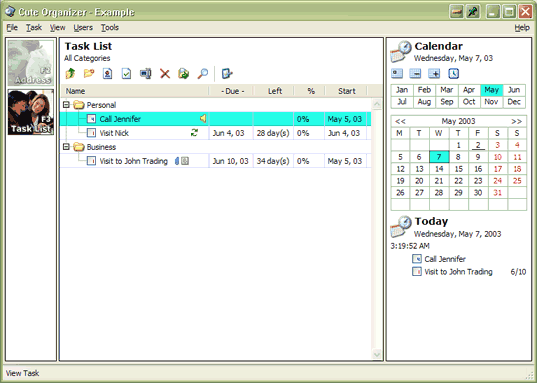This screenshot has width=537, height=383.
Task: Go to previous month with << arrow
Action: tap(400, 121)
